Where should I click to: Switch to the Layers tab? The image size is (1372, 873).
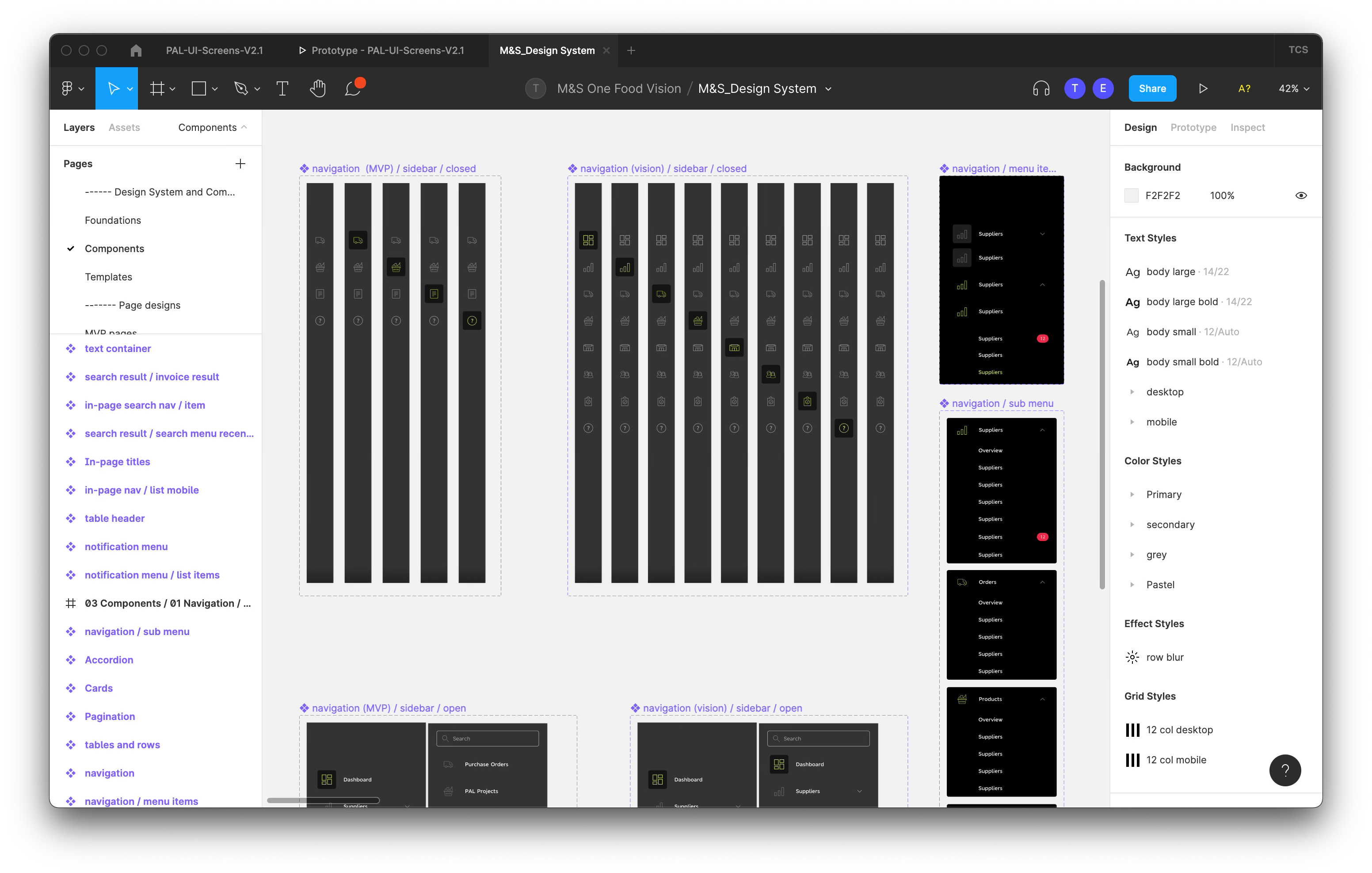click(x=79, y=127)
